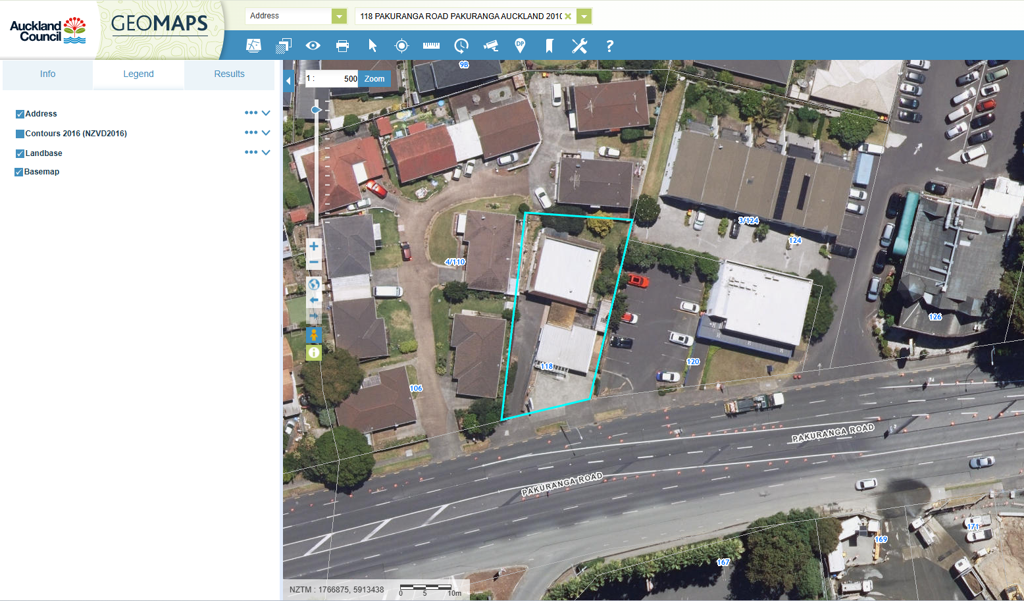Switch to the Info tab
1024x601 pixels.
[x=48, y=74]
